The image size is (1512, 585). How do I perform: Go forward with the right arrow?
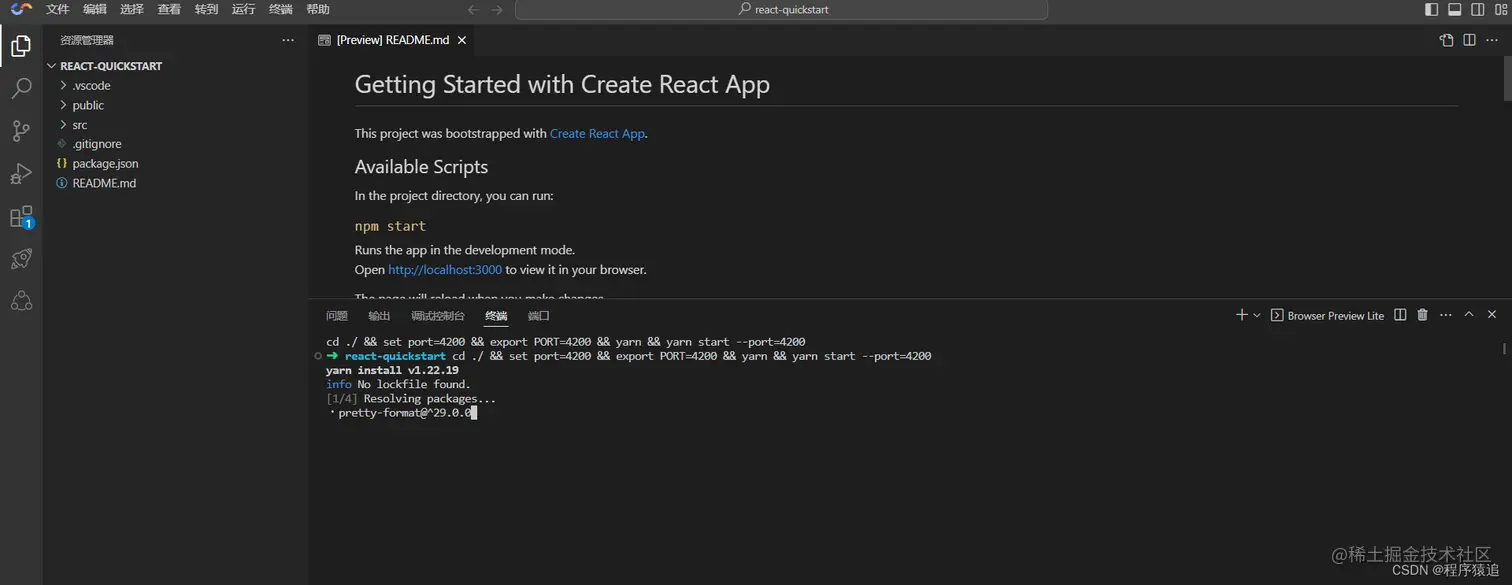tap(497, 10)
